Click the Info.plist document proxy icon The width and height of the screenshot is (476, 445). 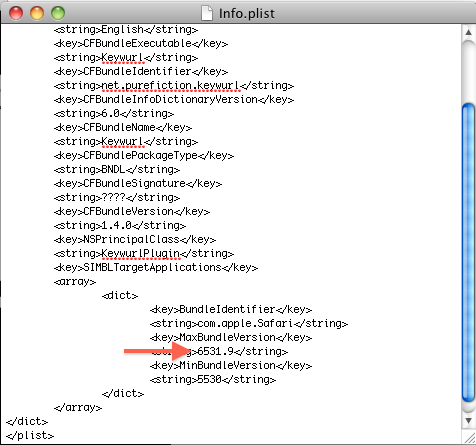(x=207, y=14)
